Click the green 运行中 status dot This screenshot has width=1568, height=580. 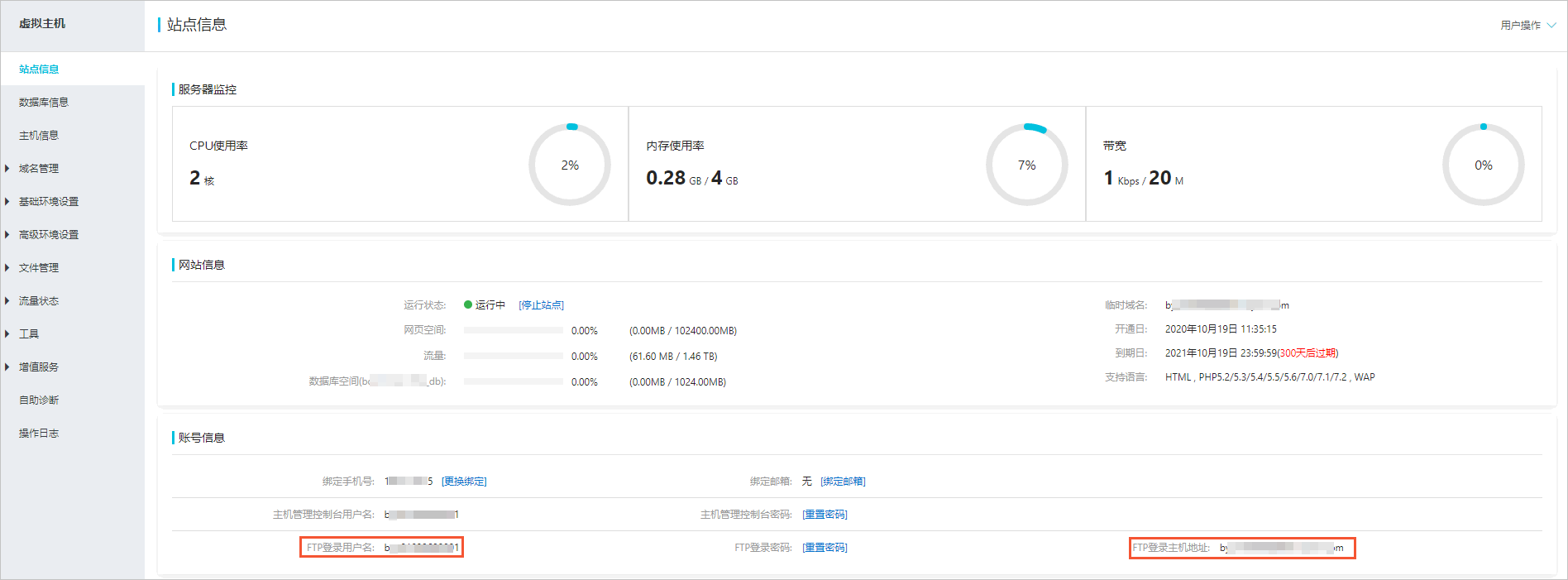[x=468, y=305]
